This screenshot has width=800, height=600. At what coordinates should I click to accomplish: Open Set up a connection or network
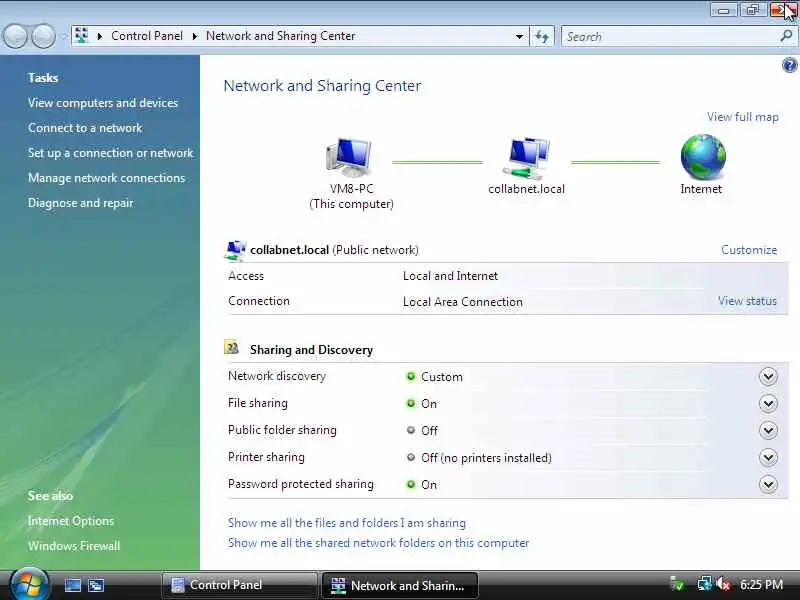(111, 153)
